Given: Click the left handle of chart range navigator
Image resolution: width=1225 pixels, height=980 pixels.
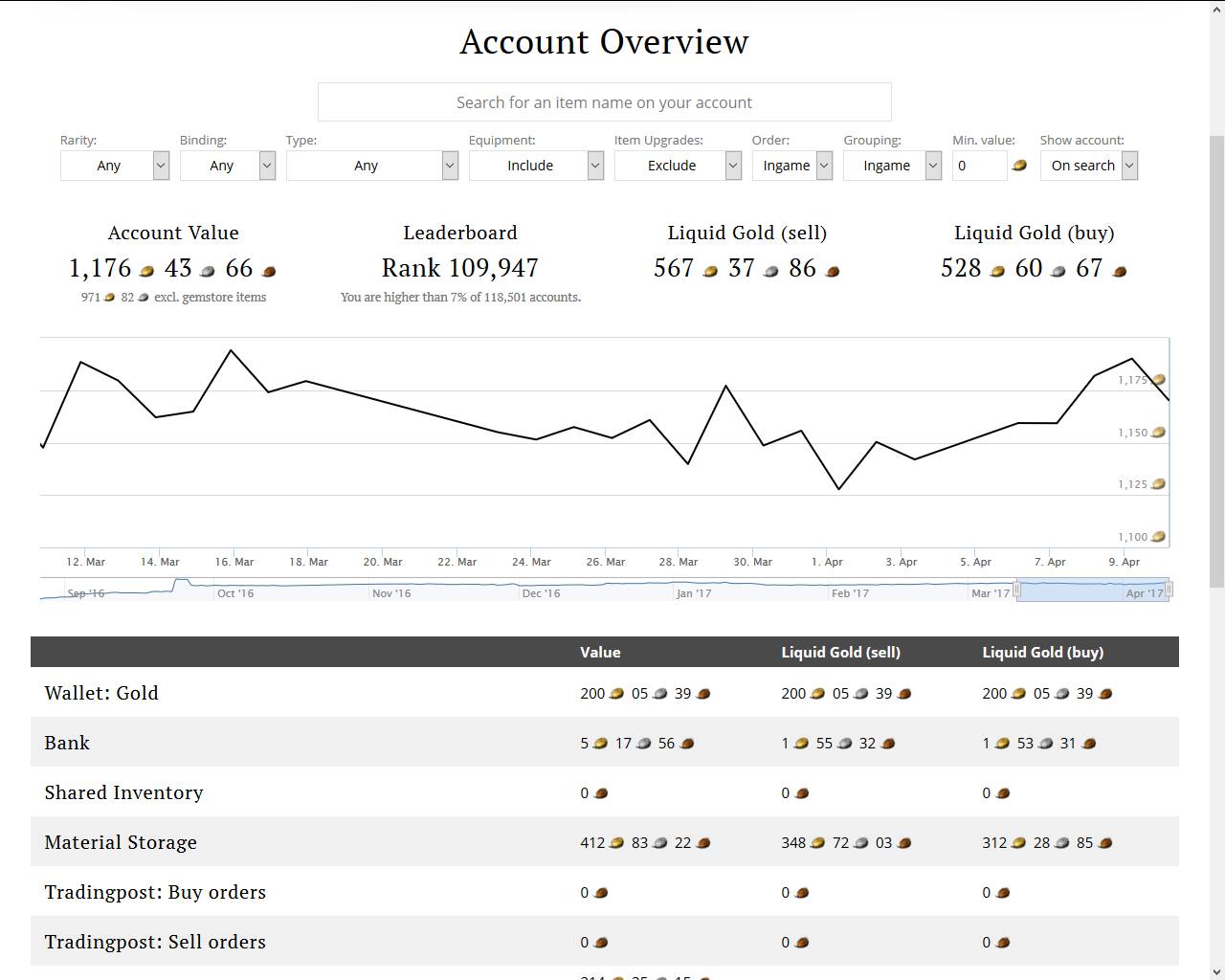Looking at the screenshot, I should [1016, 590].
